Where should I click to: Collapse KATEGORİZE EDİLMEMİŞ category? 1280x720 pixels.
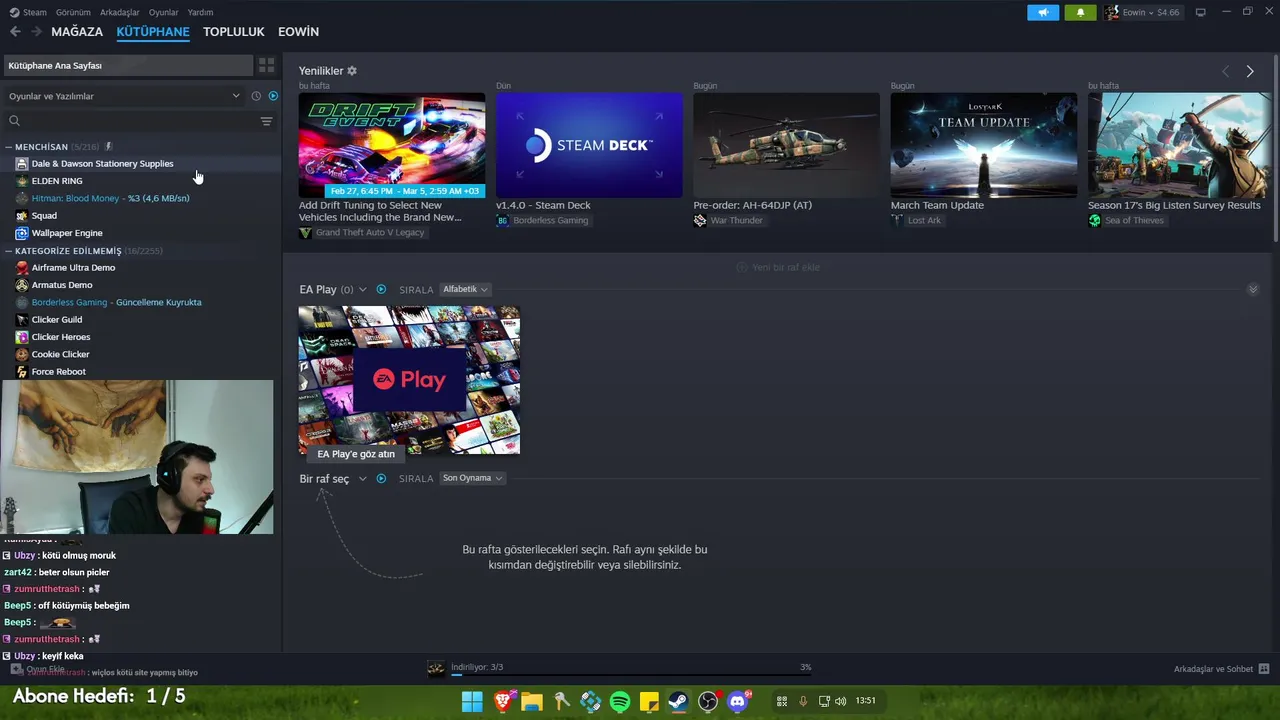8,251
